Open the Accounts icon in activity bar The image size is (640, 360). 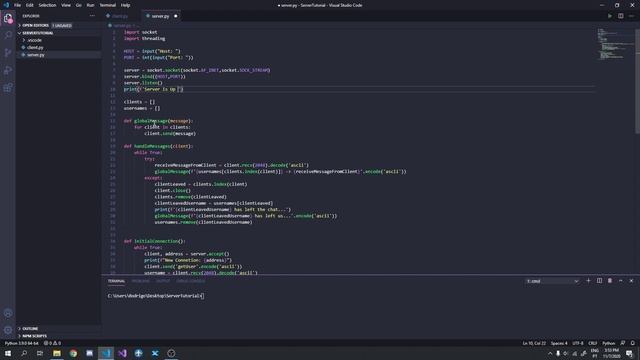click(8, 313)
